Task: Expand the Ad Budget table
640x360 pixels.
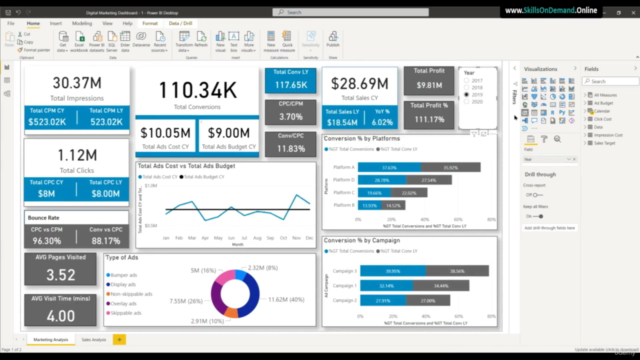Action: point(585,103)
